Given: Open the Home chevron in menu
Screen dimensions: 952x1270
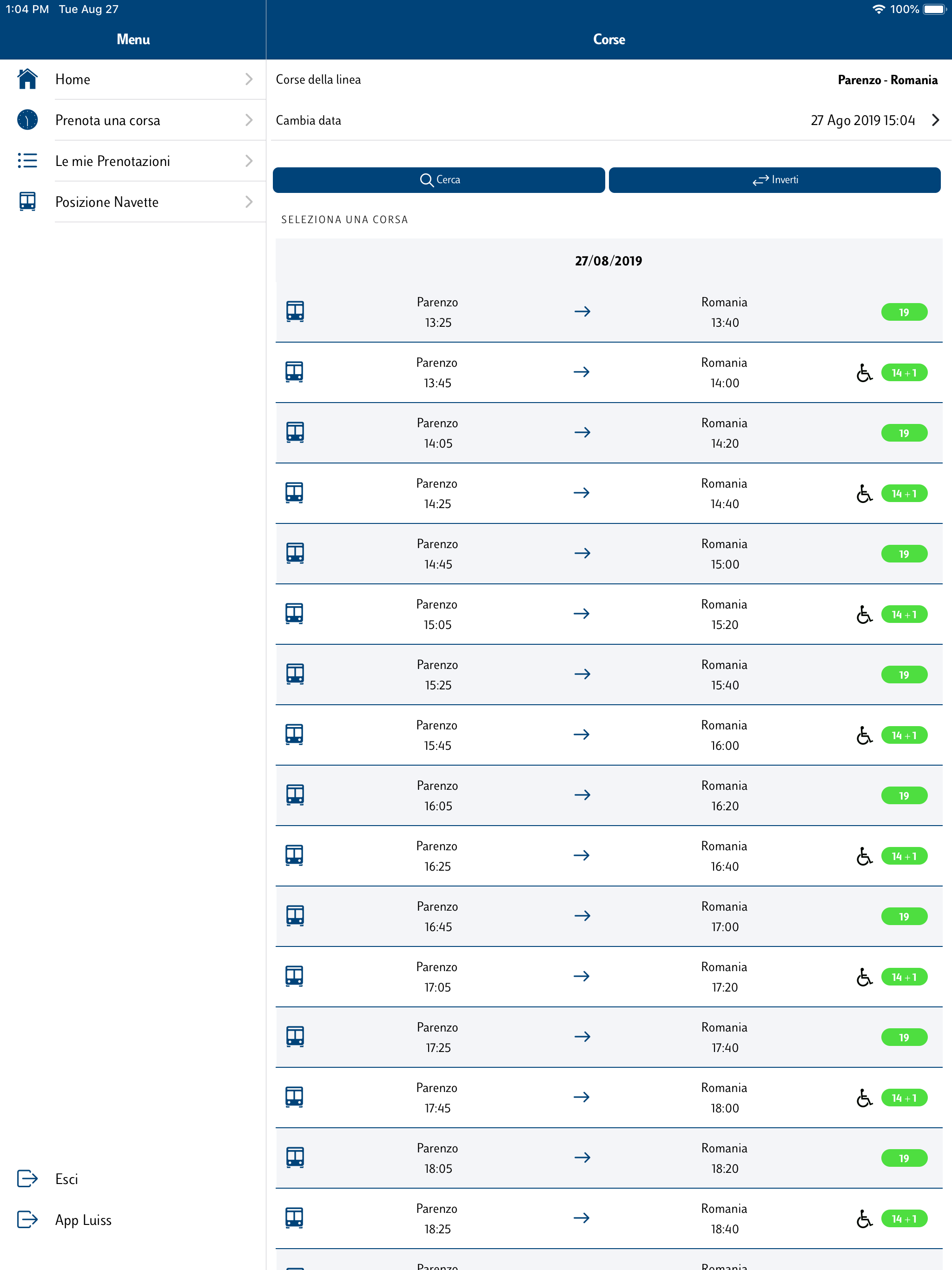Looking at the screenshot, I should (x=249, y=79).
